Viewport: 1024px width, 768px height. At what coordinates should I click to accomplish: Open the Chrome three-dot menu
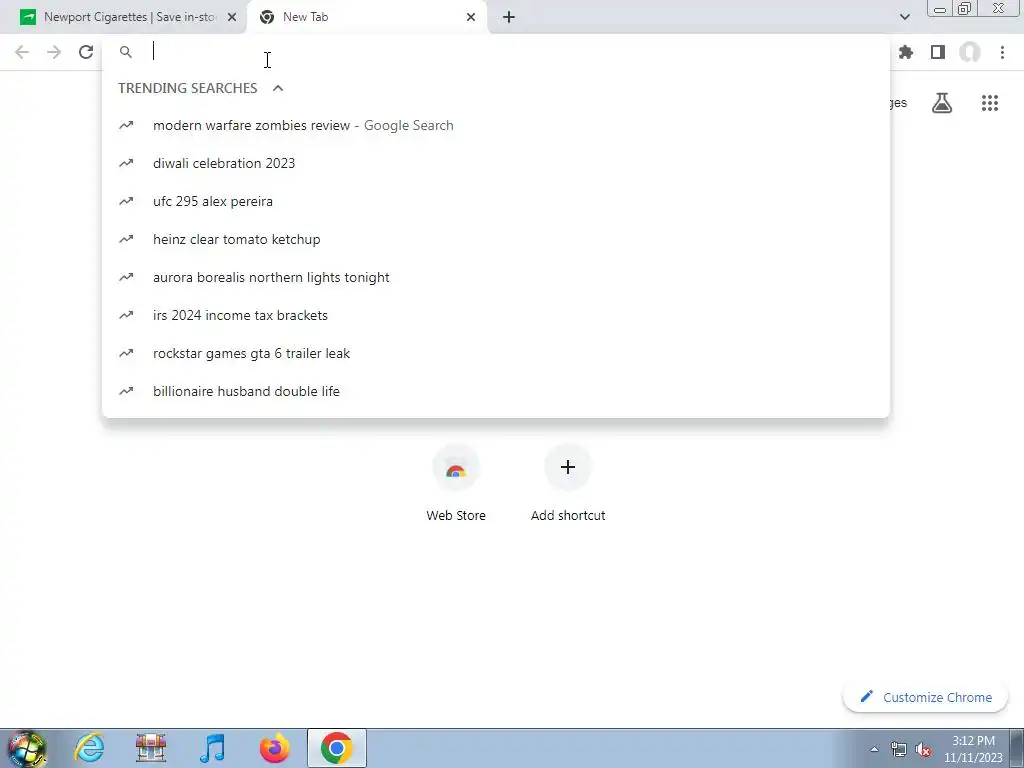(x=1002, y=52)
